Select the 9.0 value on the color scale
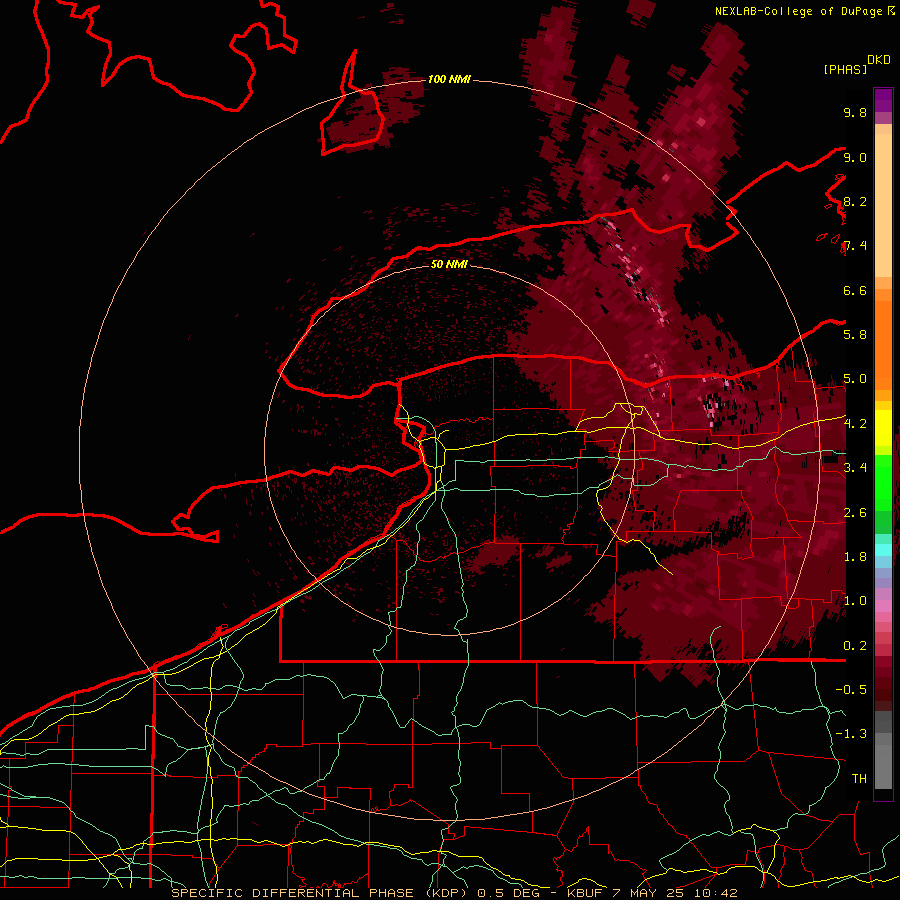Screen dimensions: 900x900 (x=855, y=157)
